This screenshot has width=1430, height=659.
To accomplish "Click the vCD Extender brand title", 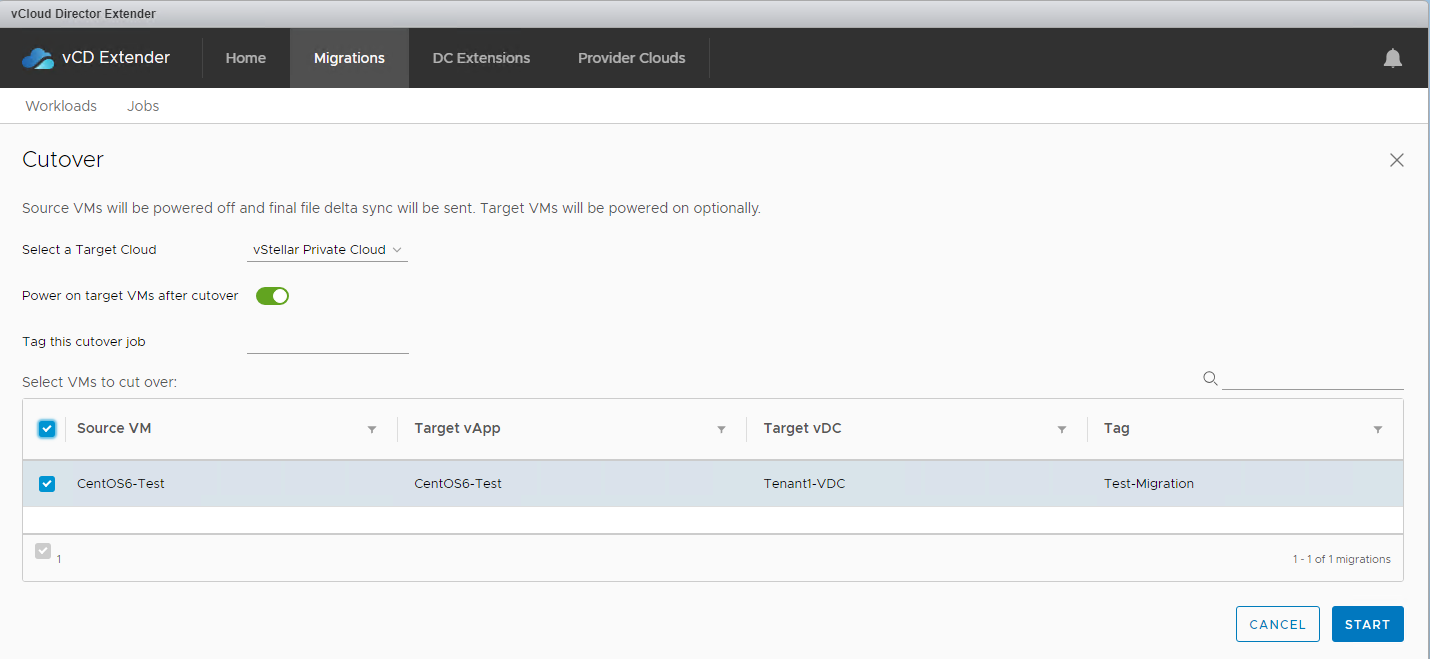I will [116, 58].
